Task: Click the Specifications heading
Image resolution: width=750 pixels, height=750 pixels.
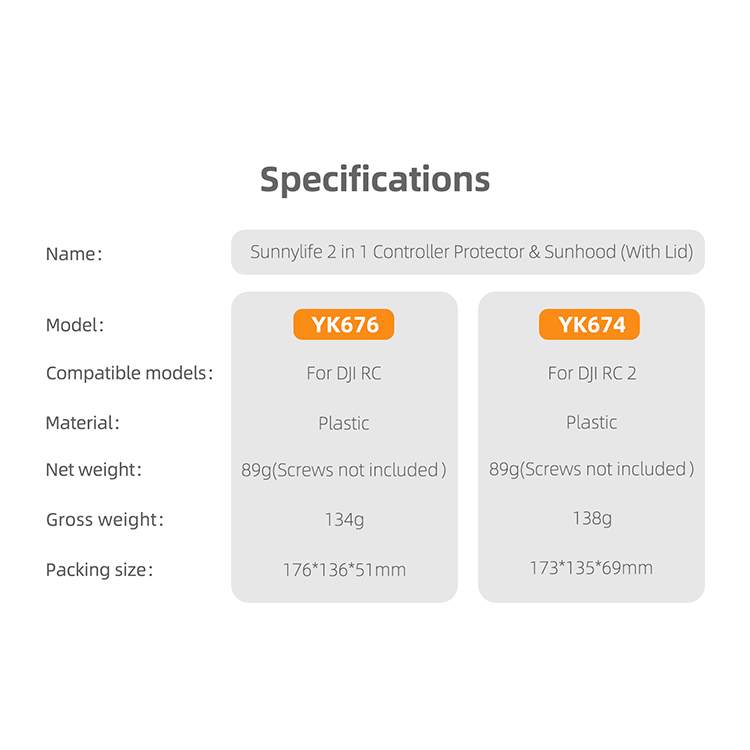Action: 375,179
